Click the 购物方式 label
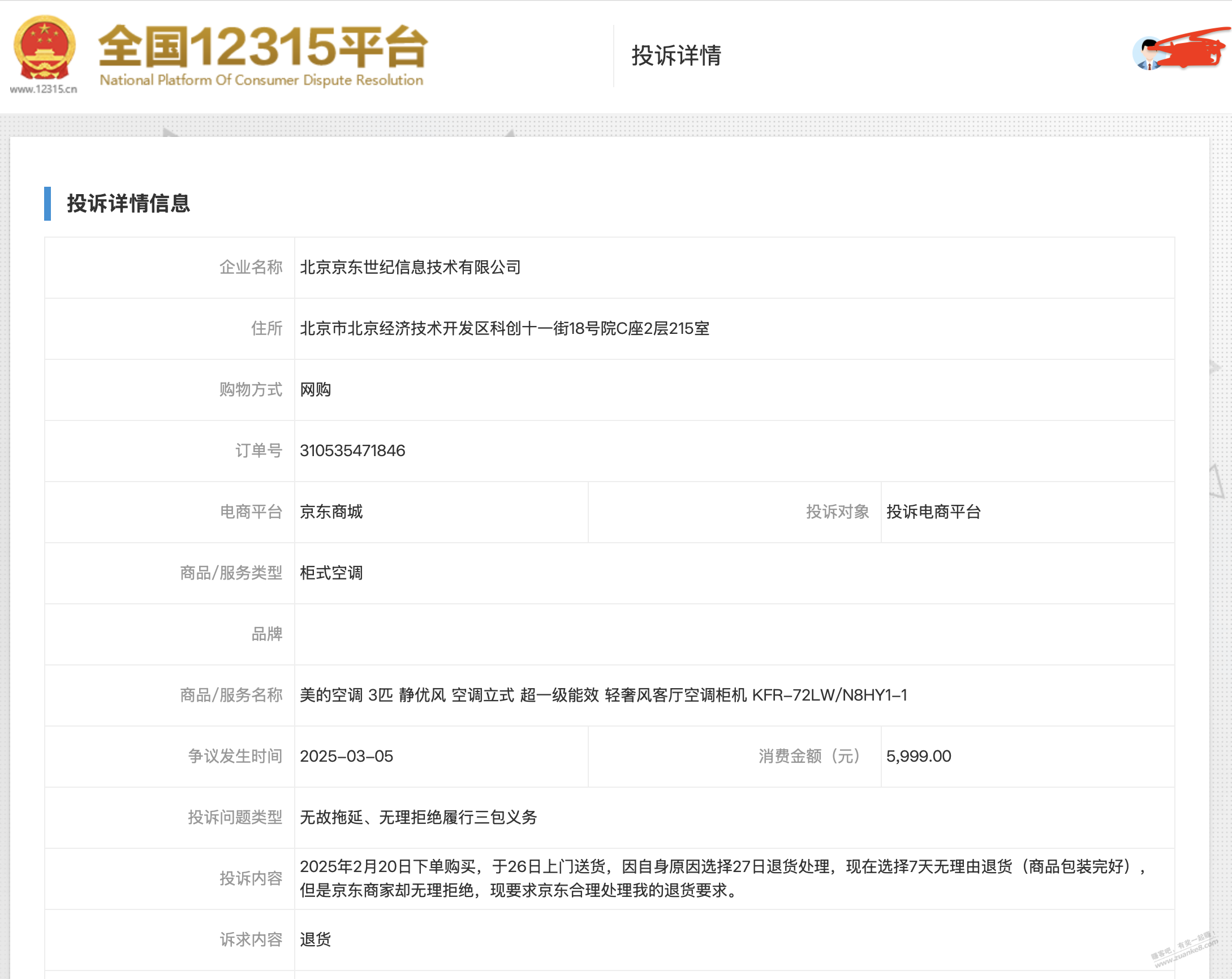The image size is (1232, 979). pyautogui.click(x=251, y=390)
